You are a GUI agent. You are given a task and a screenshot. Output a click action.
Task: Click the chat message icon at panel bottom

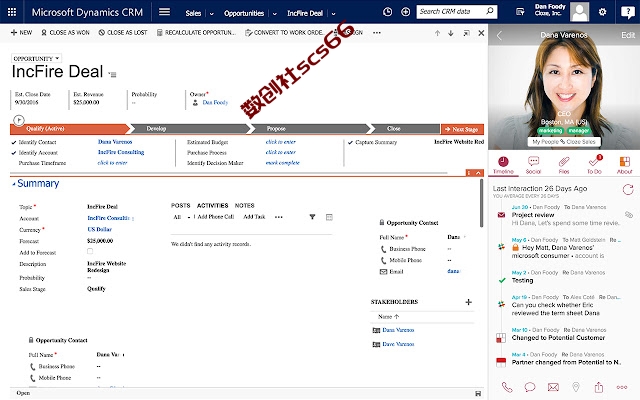530,387
